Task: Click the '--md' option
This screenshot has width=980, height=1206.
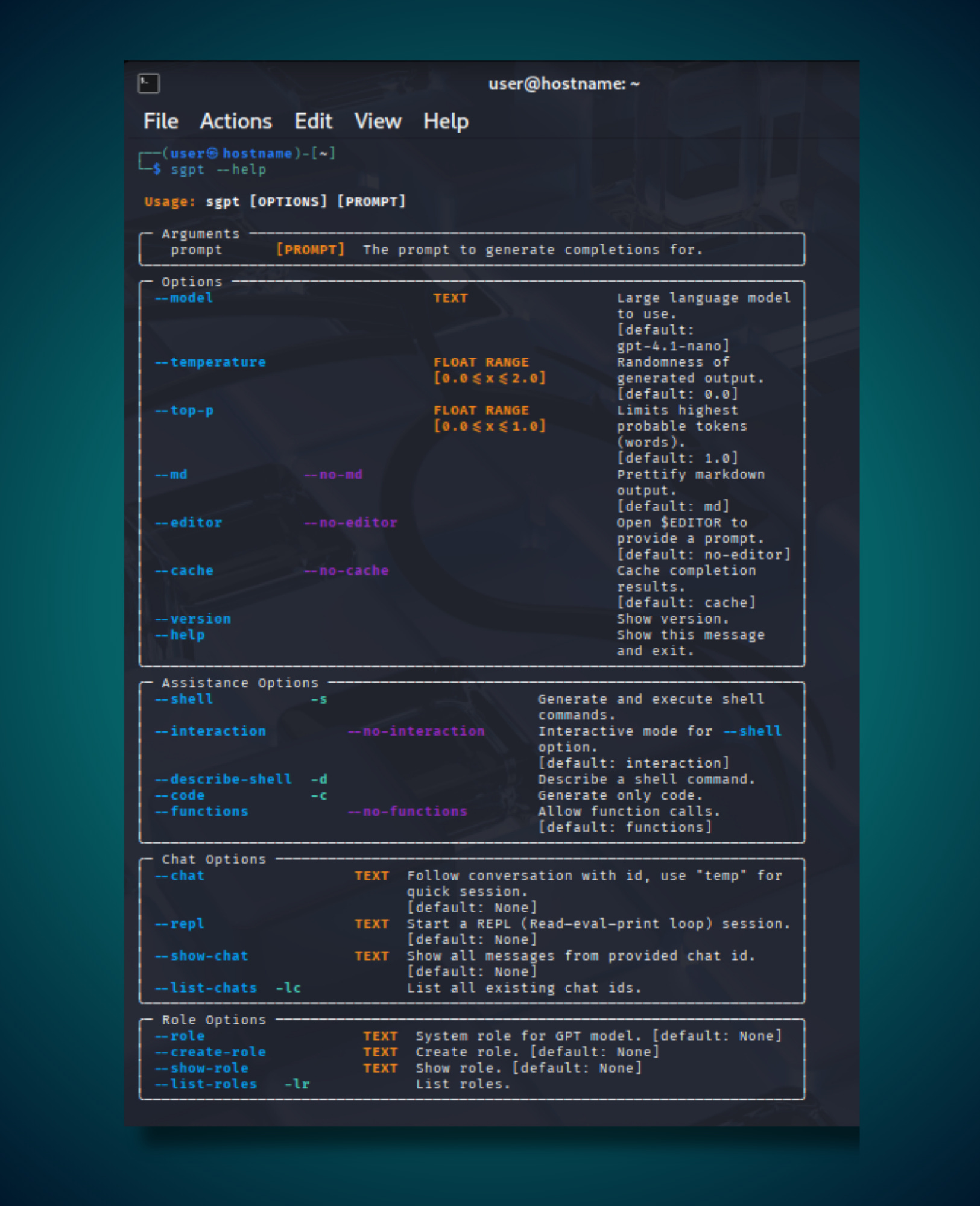Action: 171,475
